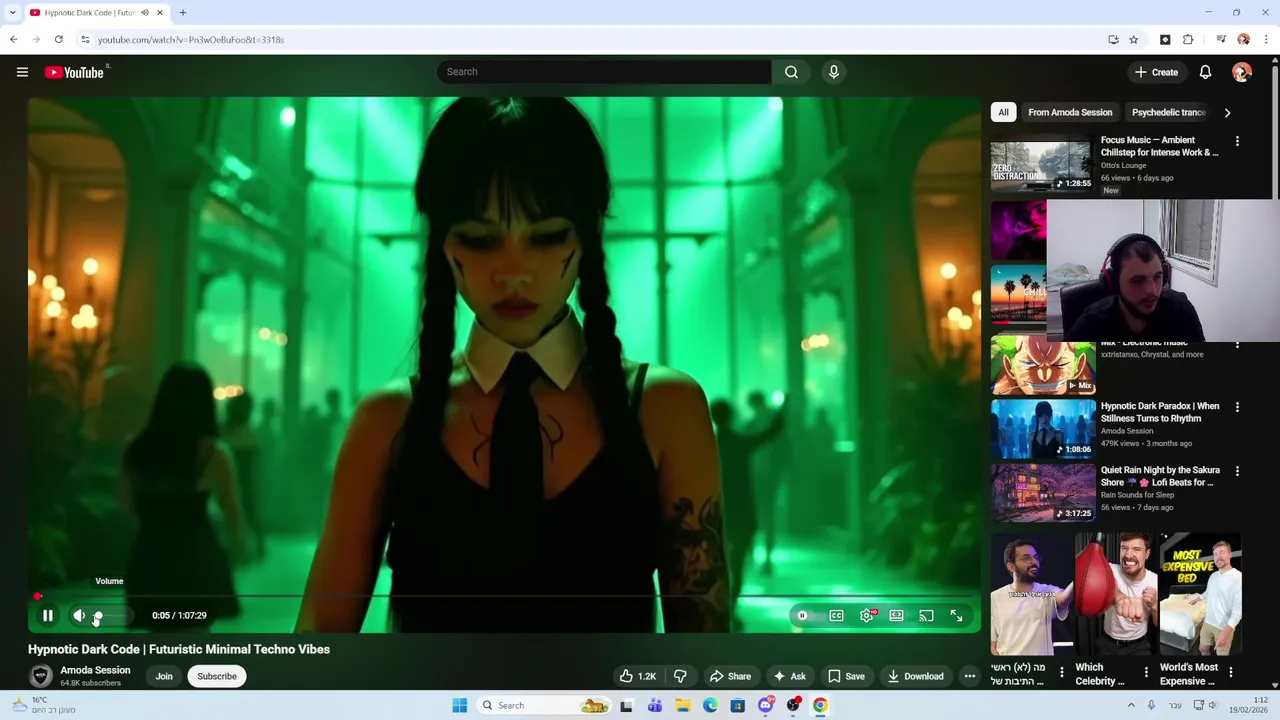Open Quiet Rain Night Sakura thumbnail
This screenshot has height=720, width=1280.
[x=1043, y=493]
